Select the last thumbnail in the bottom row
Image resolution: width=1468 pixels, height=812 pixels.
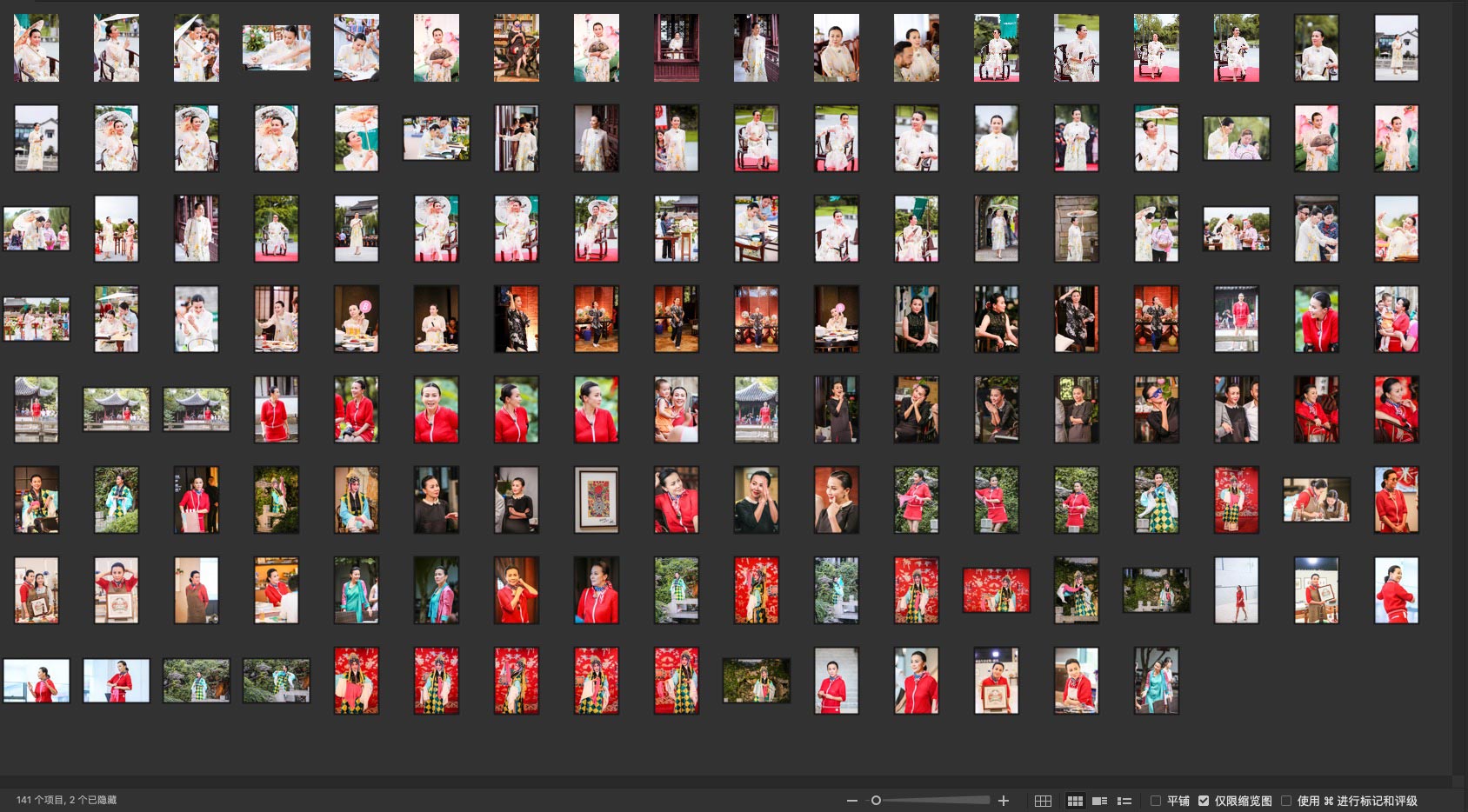pyautogui.click(x=1156, y=681)
